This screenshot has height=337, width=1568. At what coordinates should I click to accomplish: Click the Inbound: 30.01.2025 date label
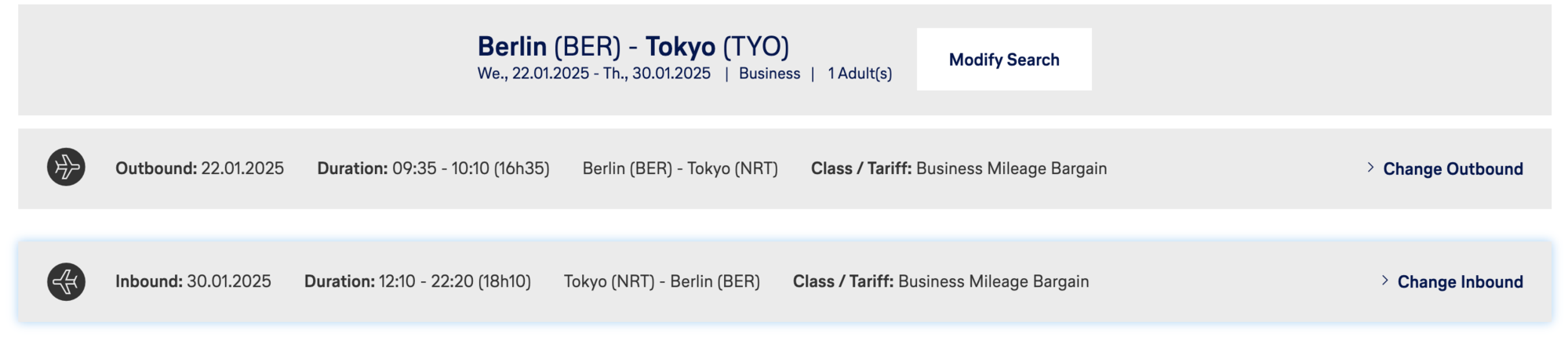193,281
